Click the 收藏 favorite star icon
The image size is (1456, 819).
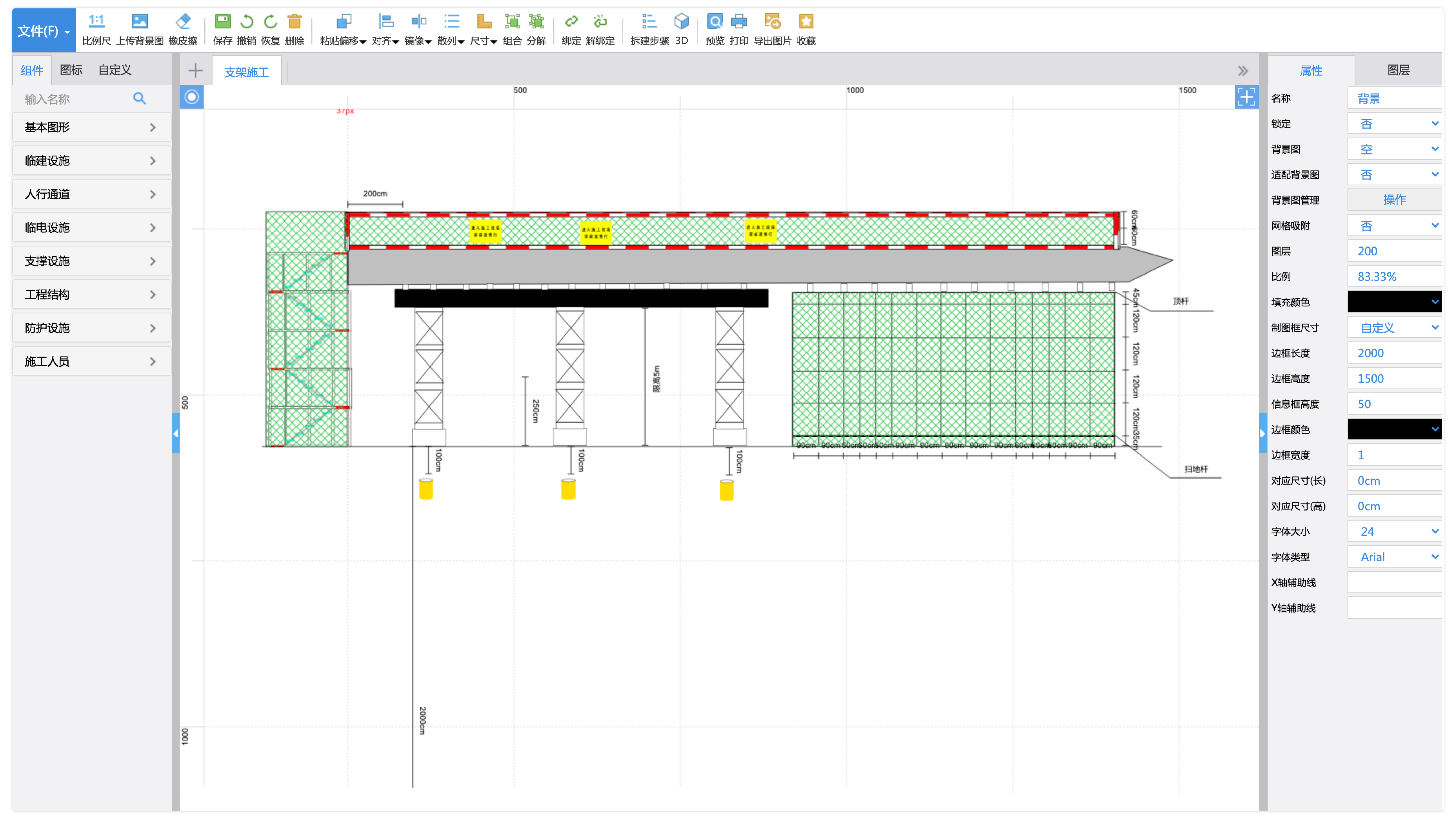[806, 21]
